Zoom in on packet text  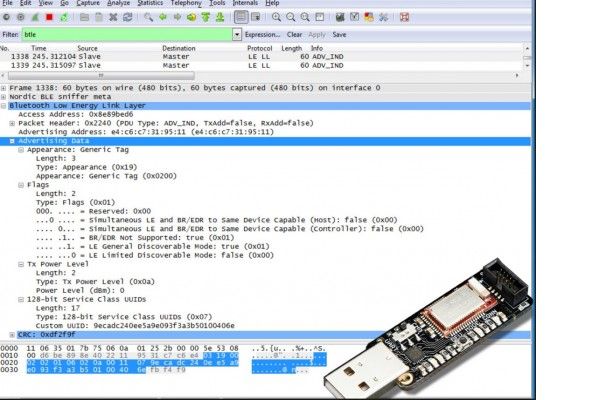pos(276,17)
